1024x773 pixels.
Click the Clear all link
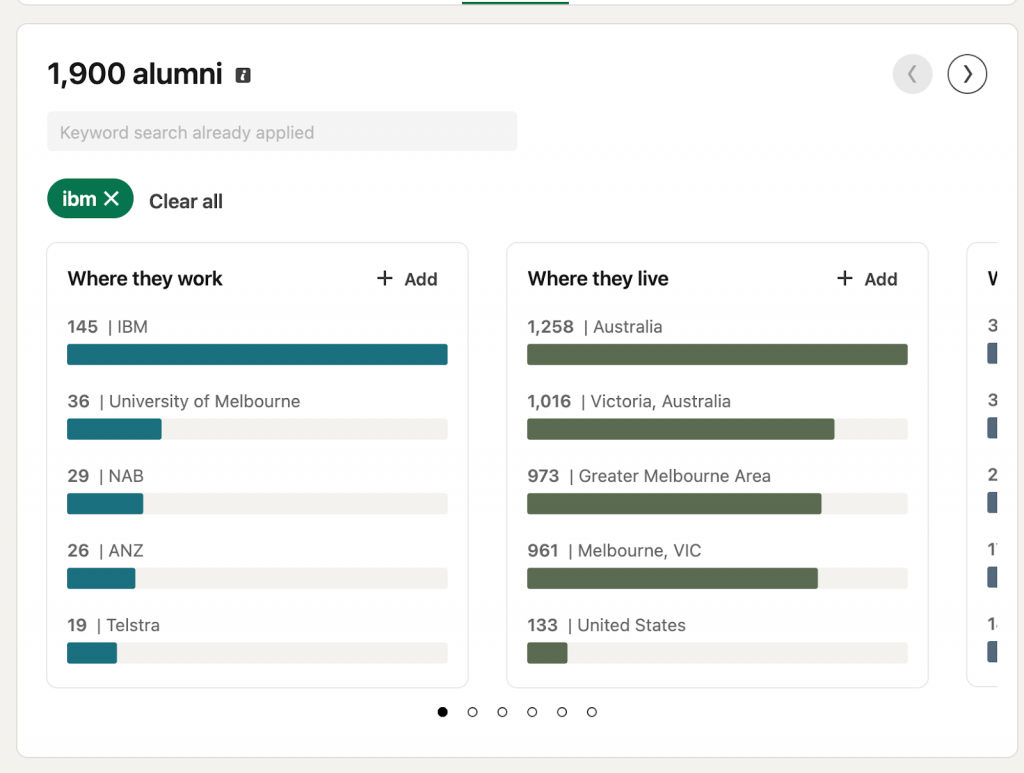[x=185, y=201]
